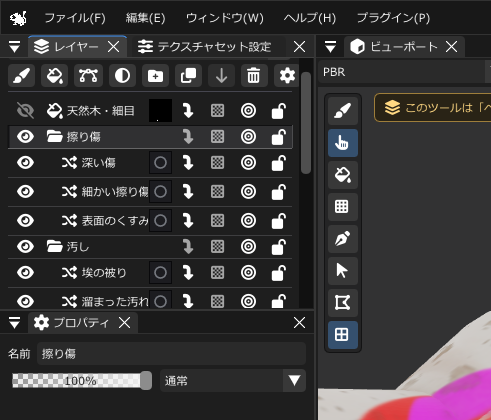Select the brush tool in viewport toolbar
Screen dimensions: 491x420
[343, 111]
